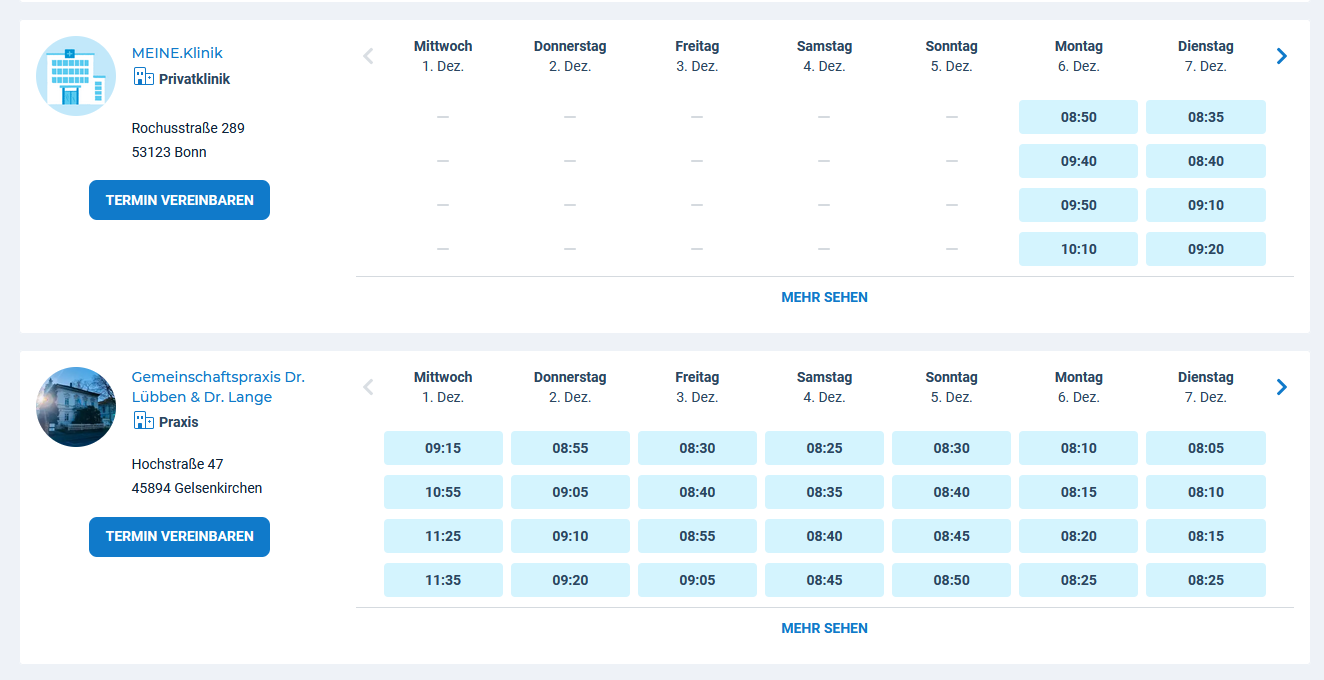The image size is (1324, 680).
Task: Select Gemeinschaftspraxis Friday 08:30 slot
Action: pyautogui.click(x=697, y=448)
